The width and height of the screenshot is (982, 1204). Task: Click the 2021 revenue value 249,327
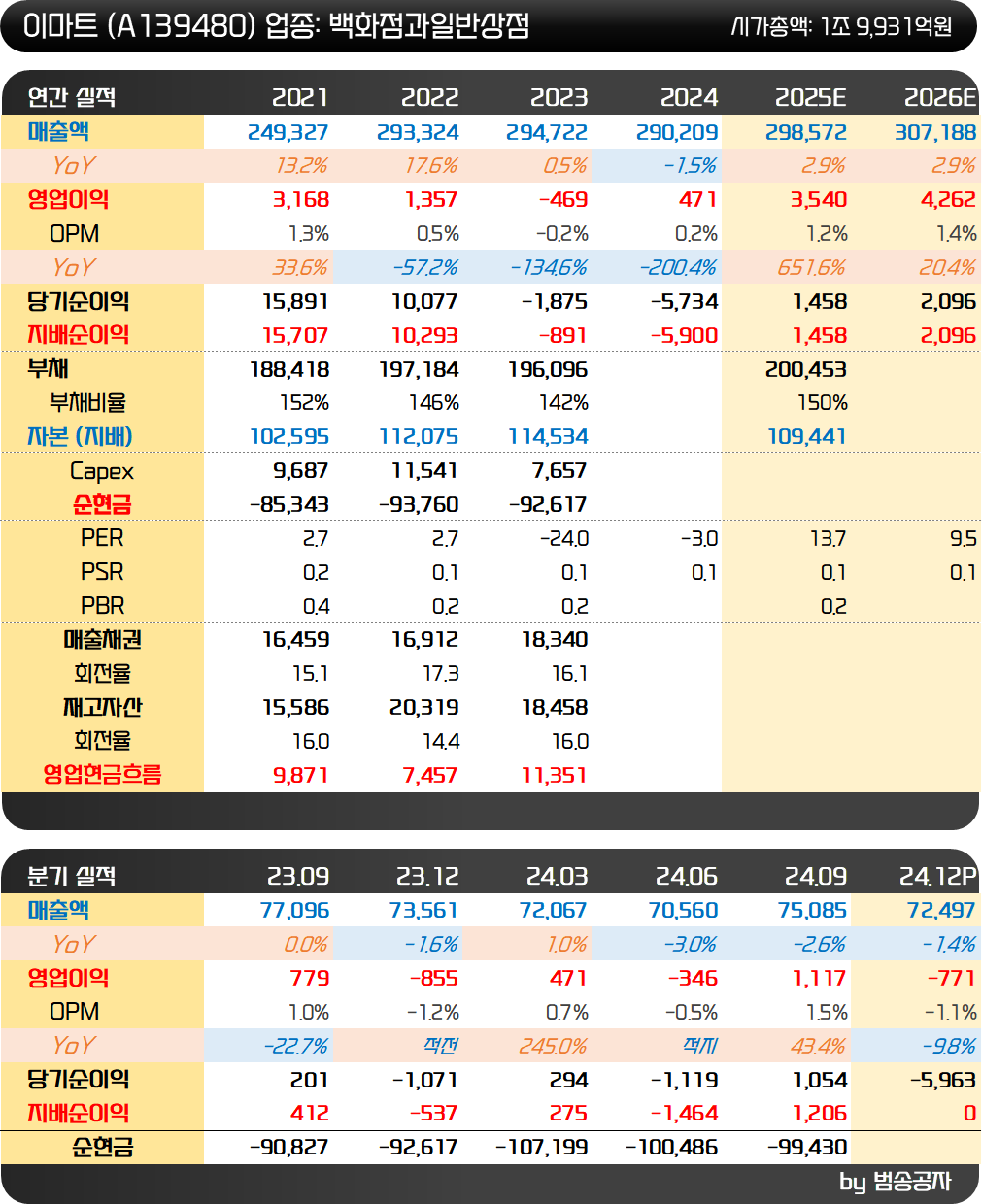288,132
